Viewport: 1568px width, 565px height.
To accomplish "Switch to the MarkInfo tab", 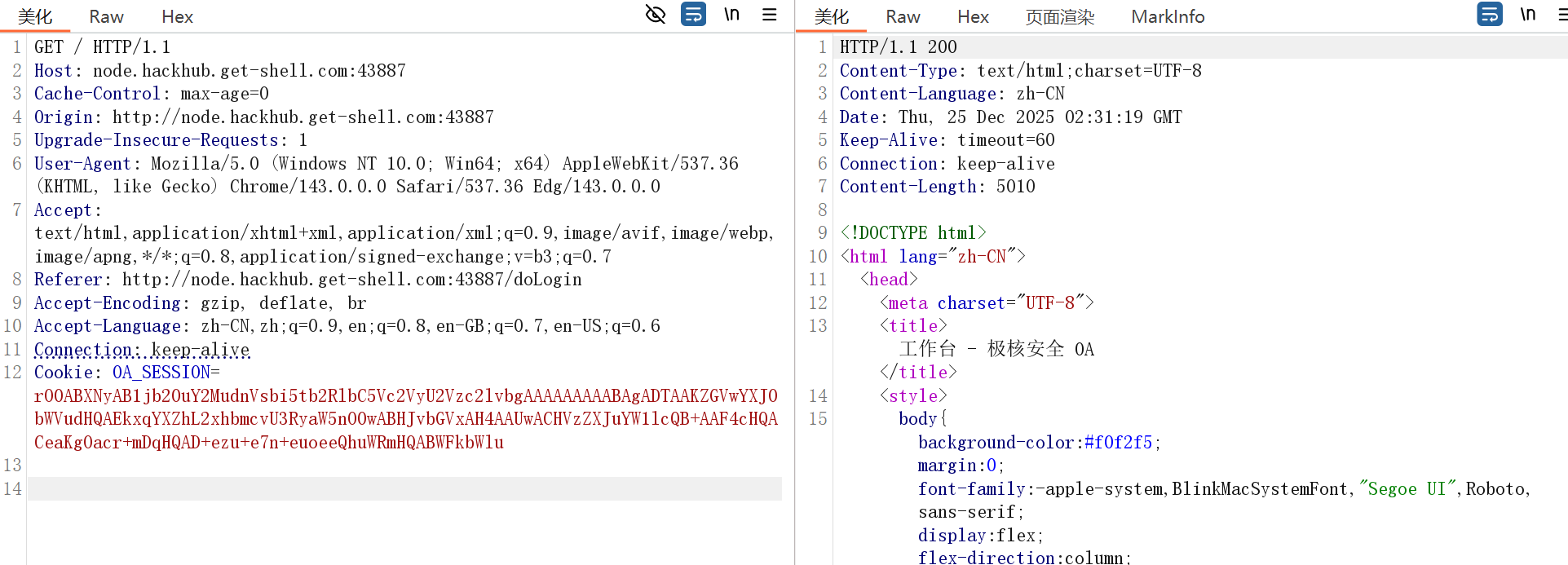I will pos(1167,17).
